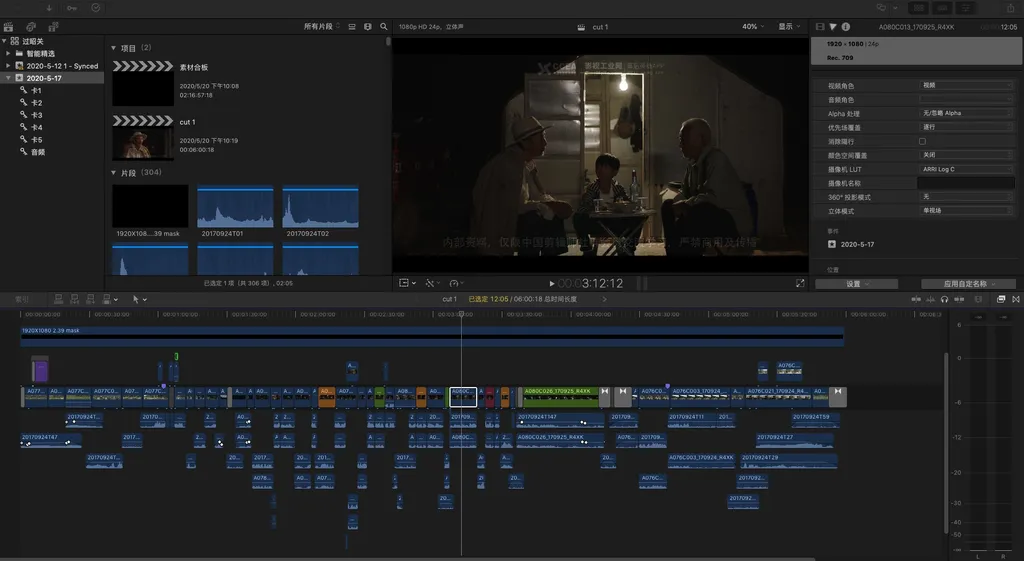Open the Photos and Audio sidebar
1024x561 pixels.
32,27
